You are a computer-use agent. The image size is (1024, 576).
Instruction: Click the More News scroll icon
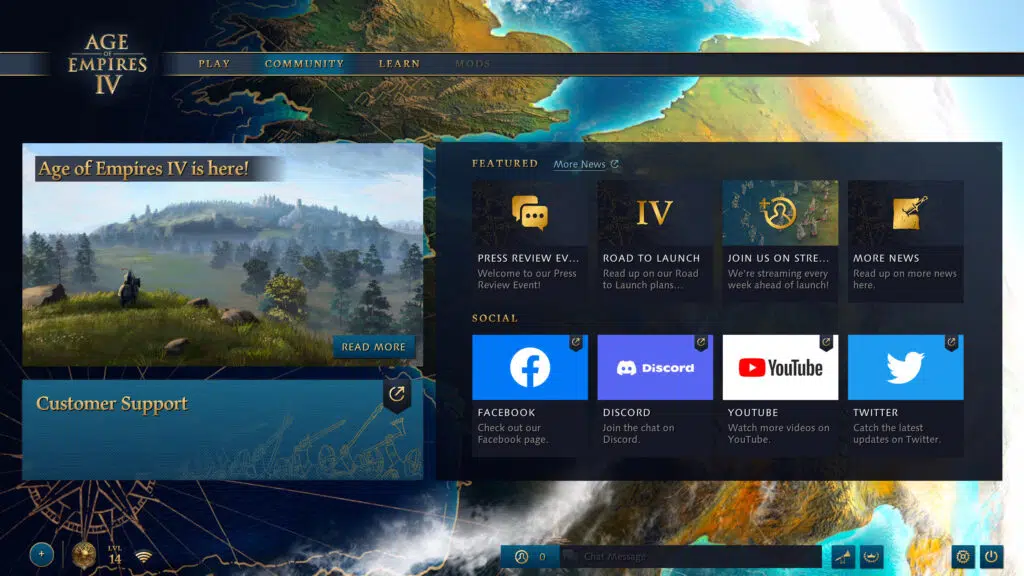coord(909,213)
